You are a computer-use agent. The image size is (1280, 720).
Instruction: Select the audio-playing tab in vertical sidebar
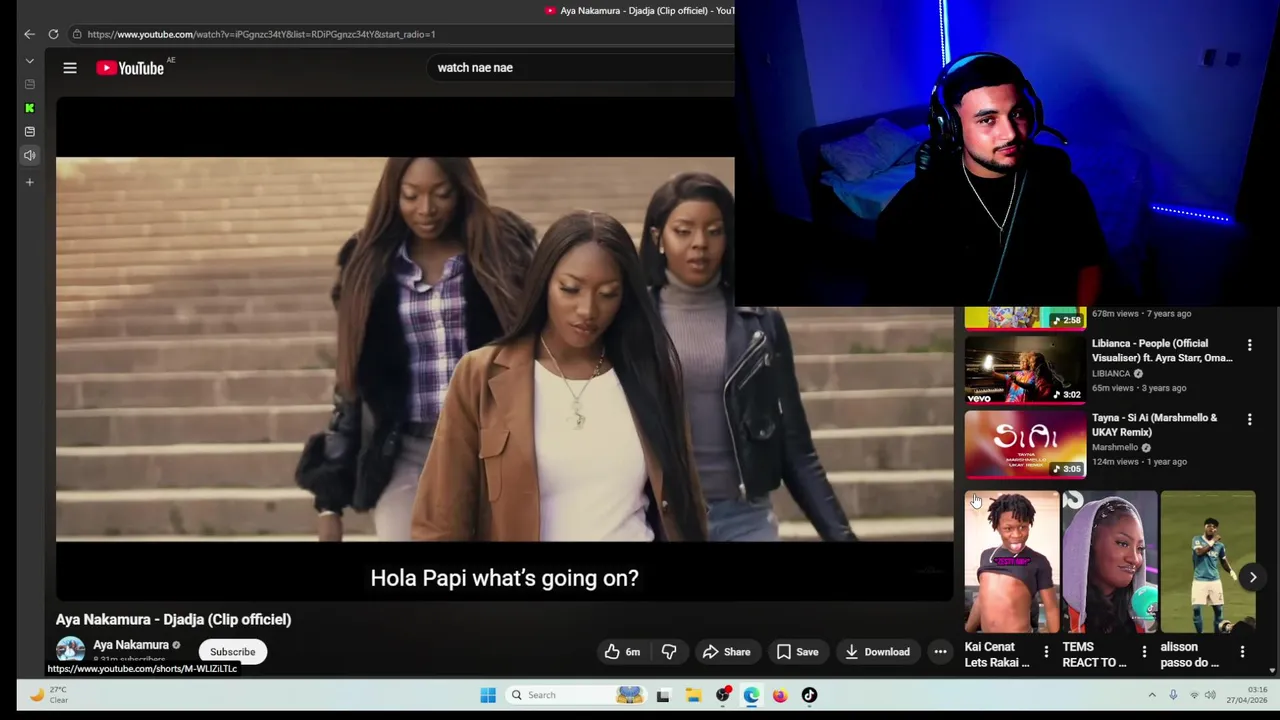tap(29, 155)
